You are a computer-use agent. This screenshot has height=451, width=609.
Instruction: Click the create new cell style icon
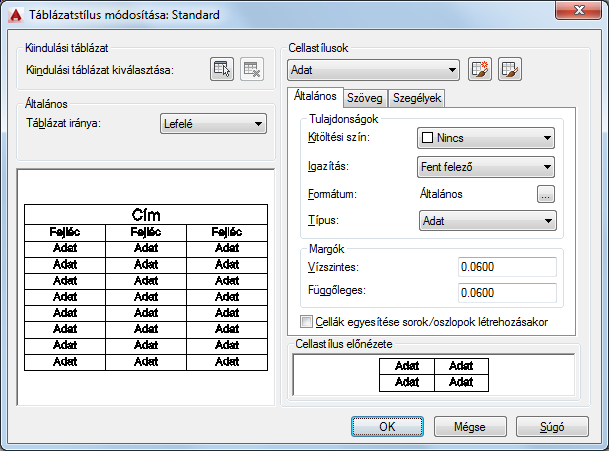480,69
